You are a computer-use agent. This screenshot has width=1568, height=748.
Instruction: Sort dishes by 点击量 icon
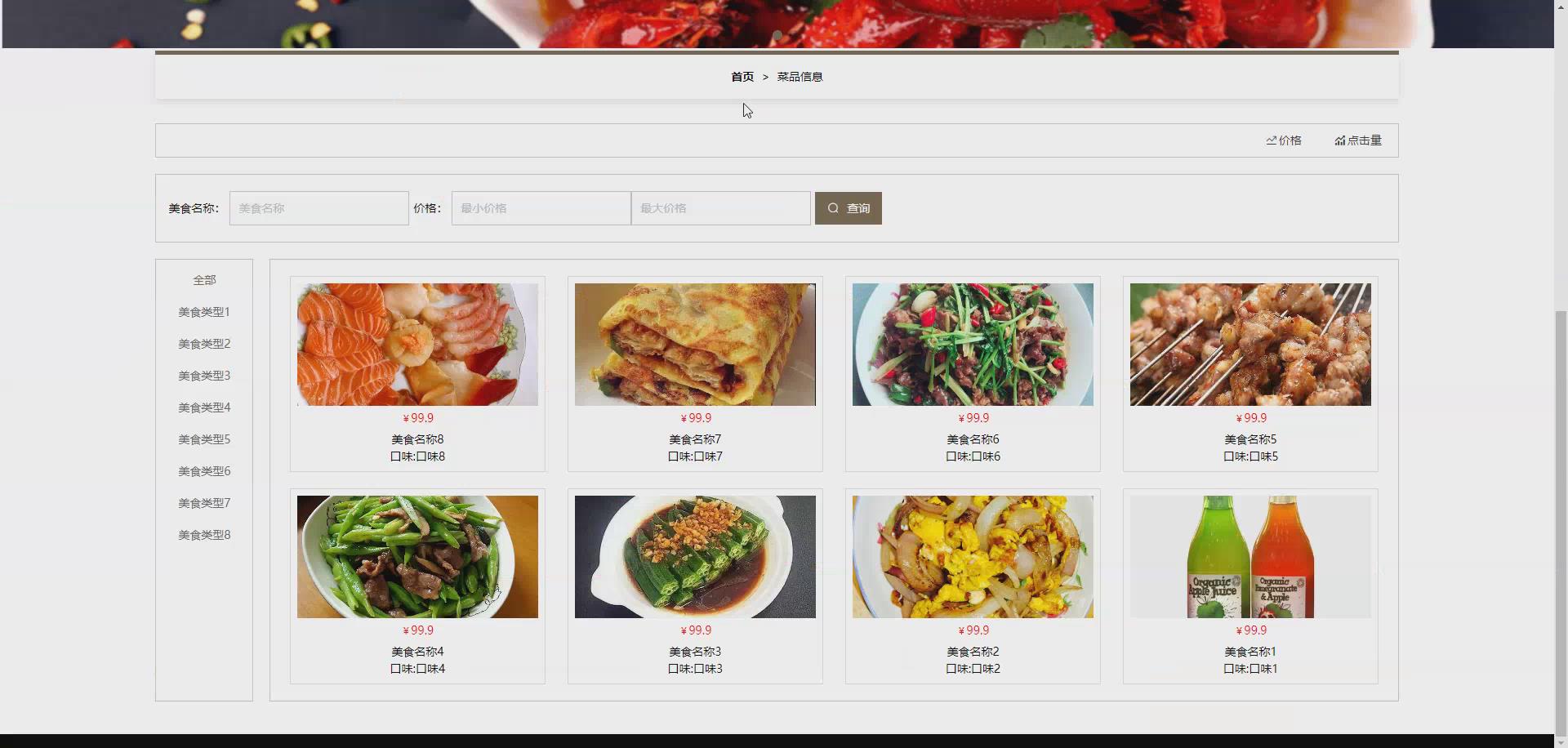1340,140
